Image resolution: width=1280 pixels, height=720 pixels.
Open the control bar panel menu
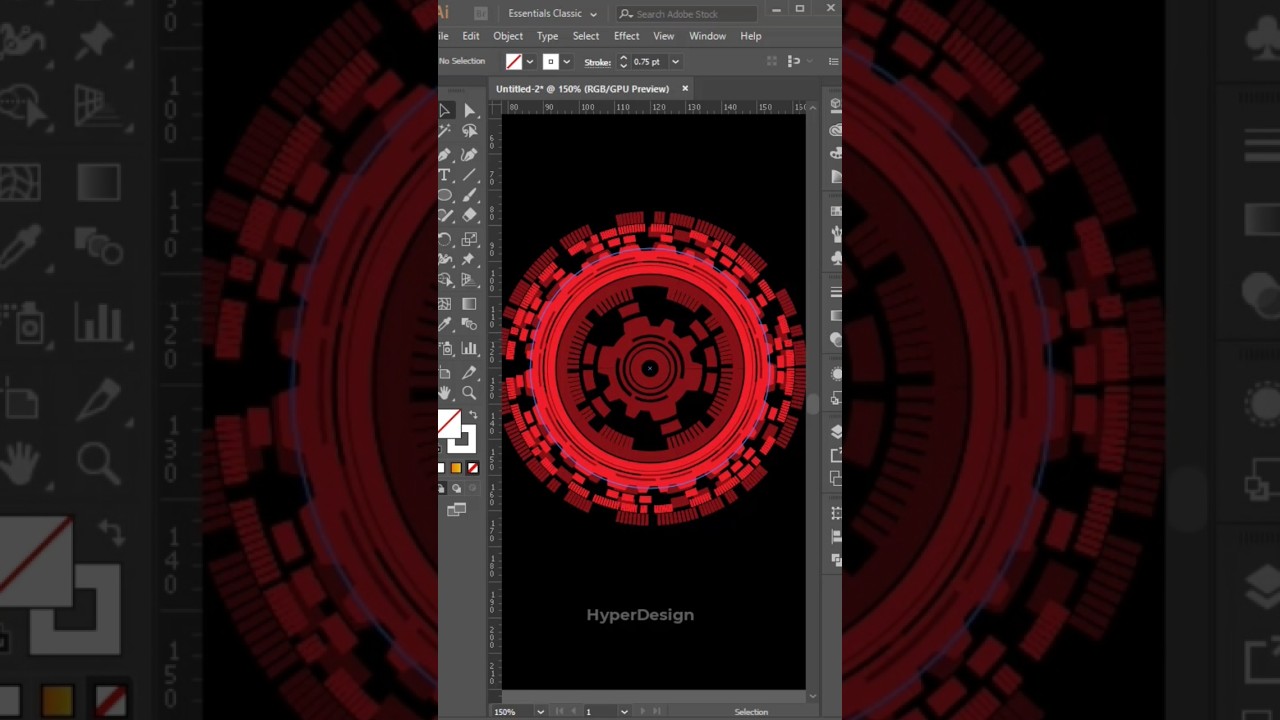[833, 62]
